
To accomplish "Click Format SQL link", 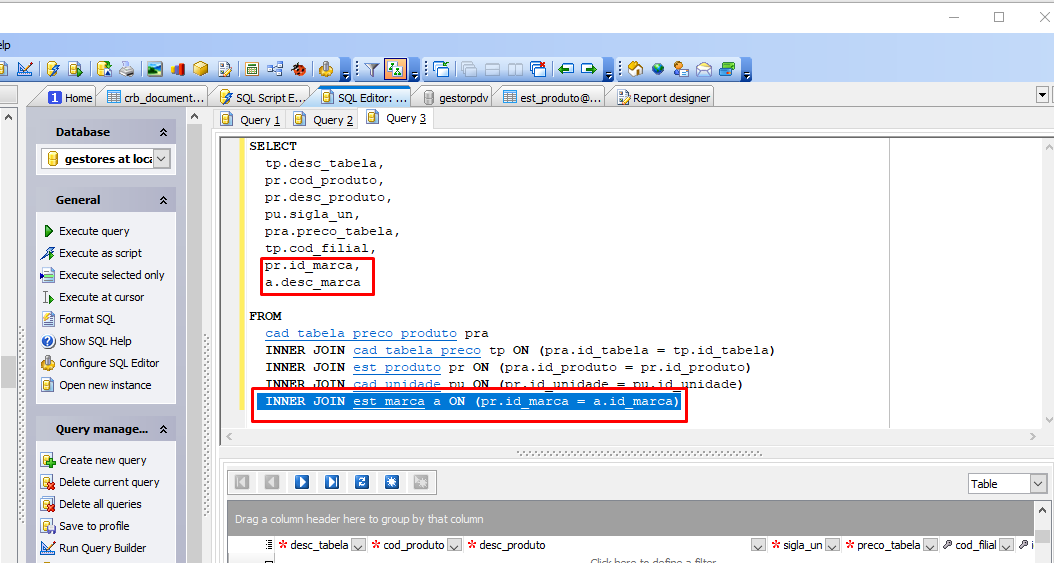I will coord(87,319).
